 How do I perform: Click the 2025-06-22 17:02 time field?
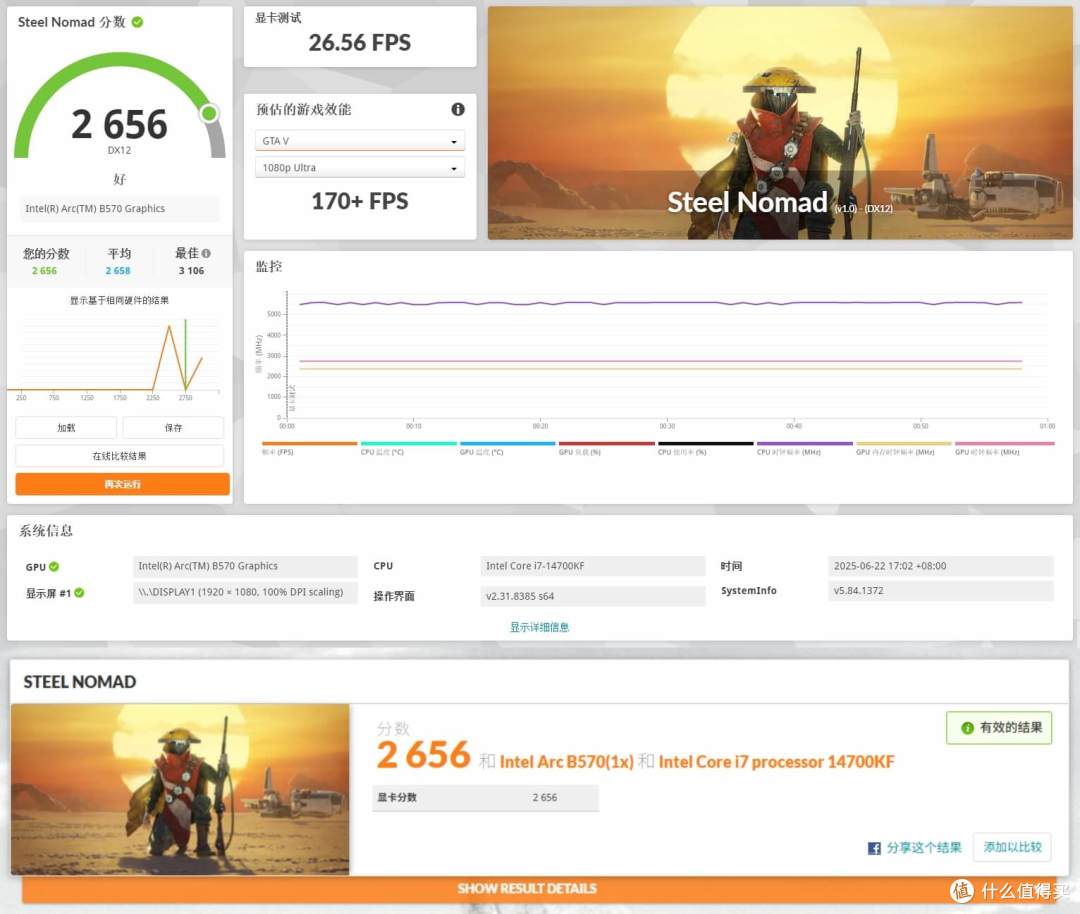point(941,566)
